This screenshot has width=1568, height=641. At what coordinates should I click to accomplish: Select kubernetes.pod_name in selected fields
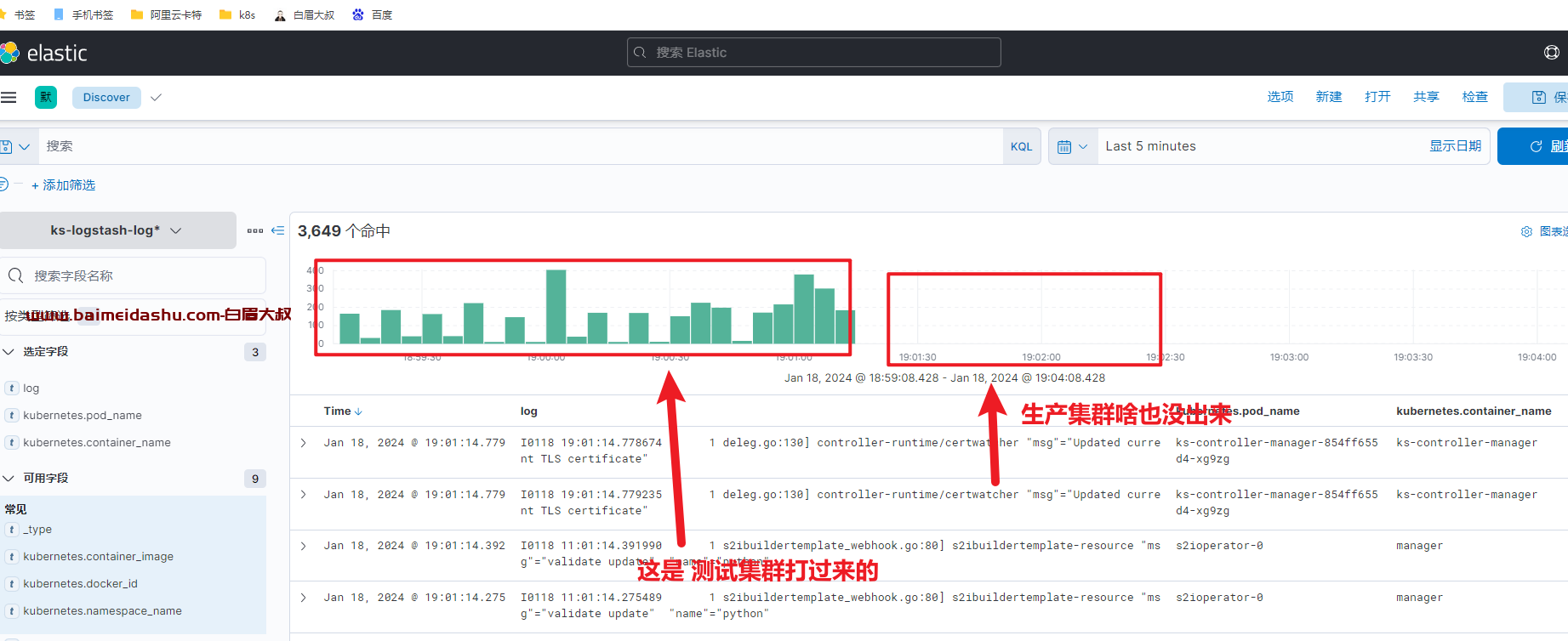click(x=83, y=415)
